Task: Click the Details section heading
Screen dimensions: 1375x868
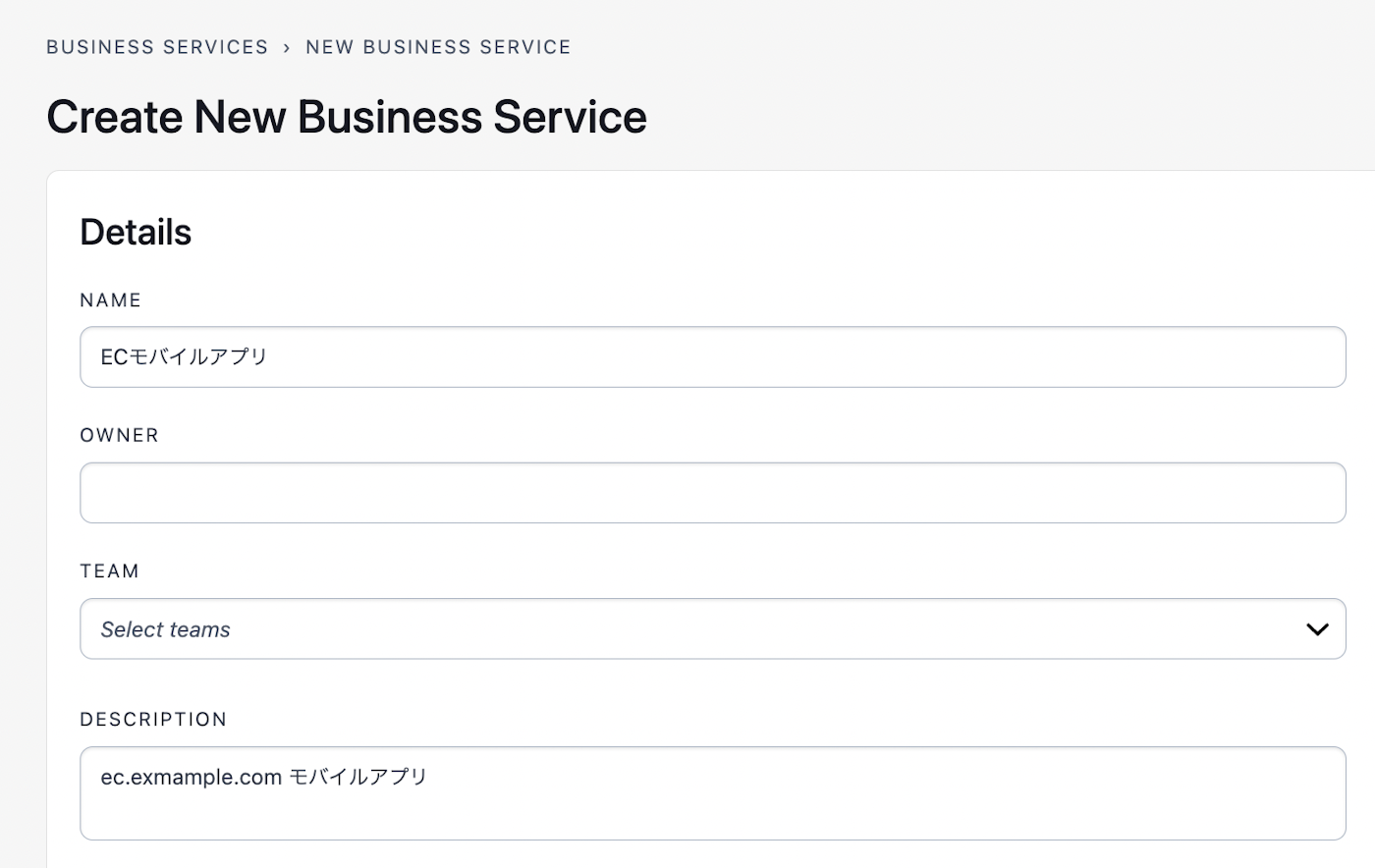Action: [136, 233]
